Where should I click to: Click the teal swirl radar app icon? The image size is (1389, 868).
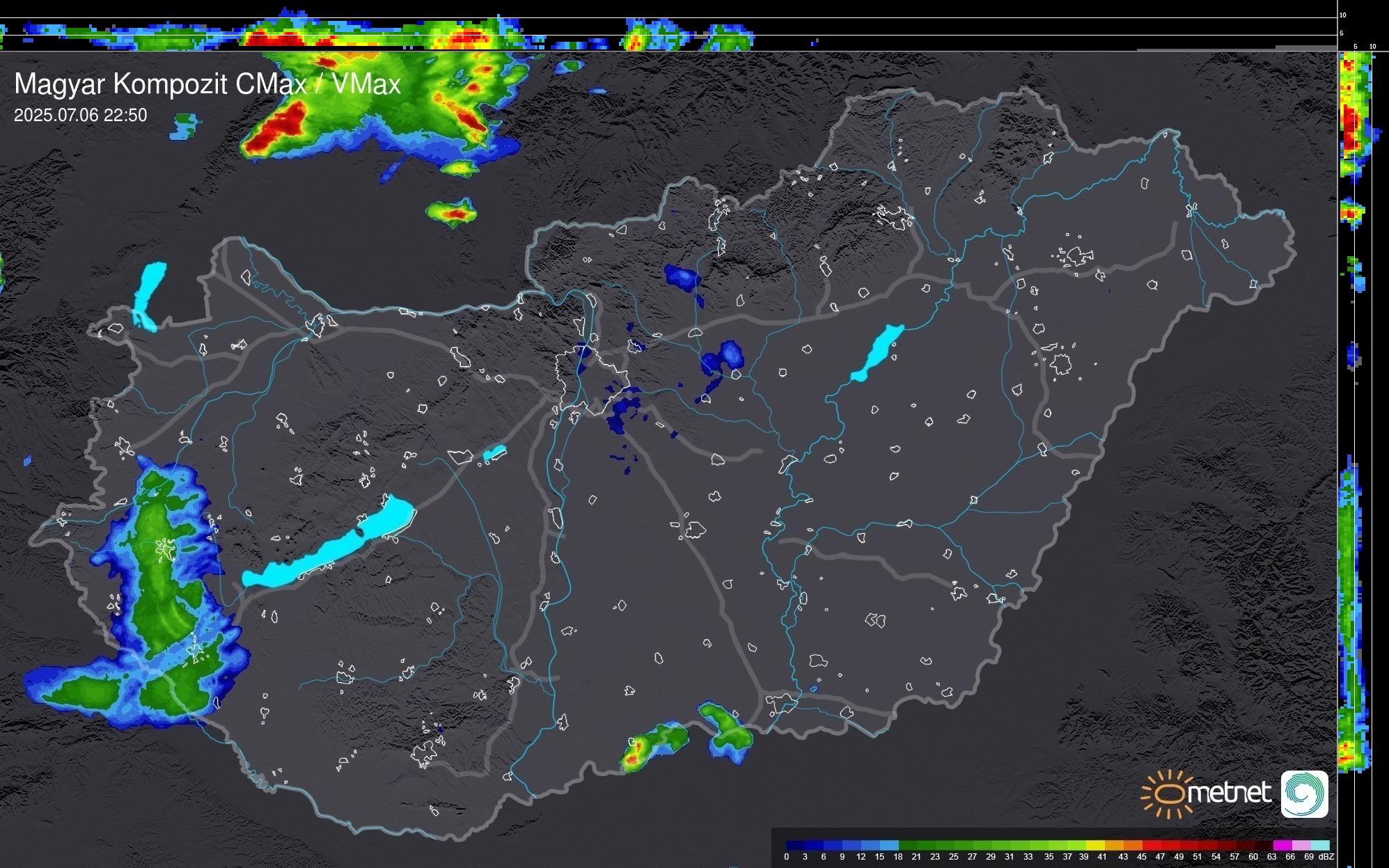click(x=1304, y=794)
